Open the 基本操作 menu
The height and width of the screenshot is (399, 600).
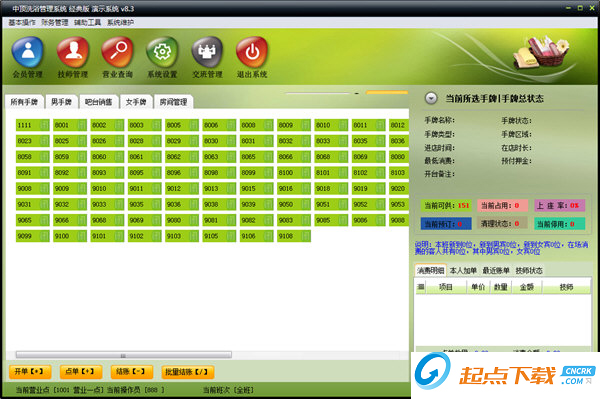pos(22,23)
